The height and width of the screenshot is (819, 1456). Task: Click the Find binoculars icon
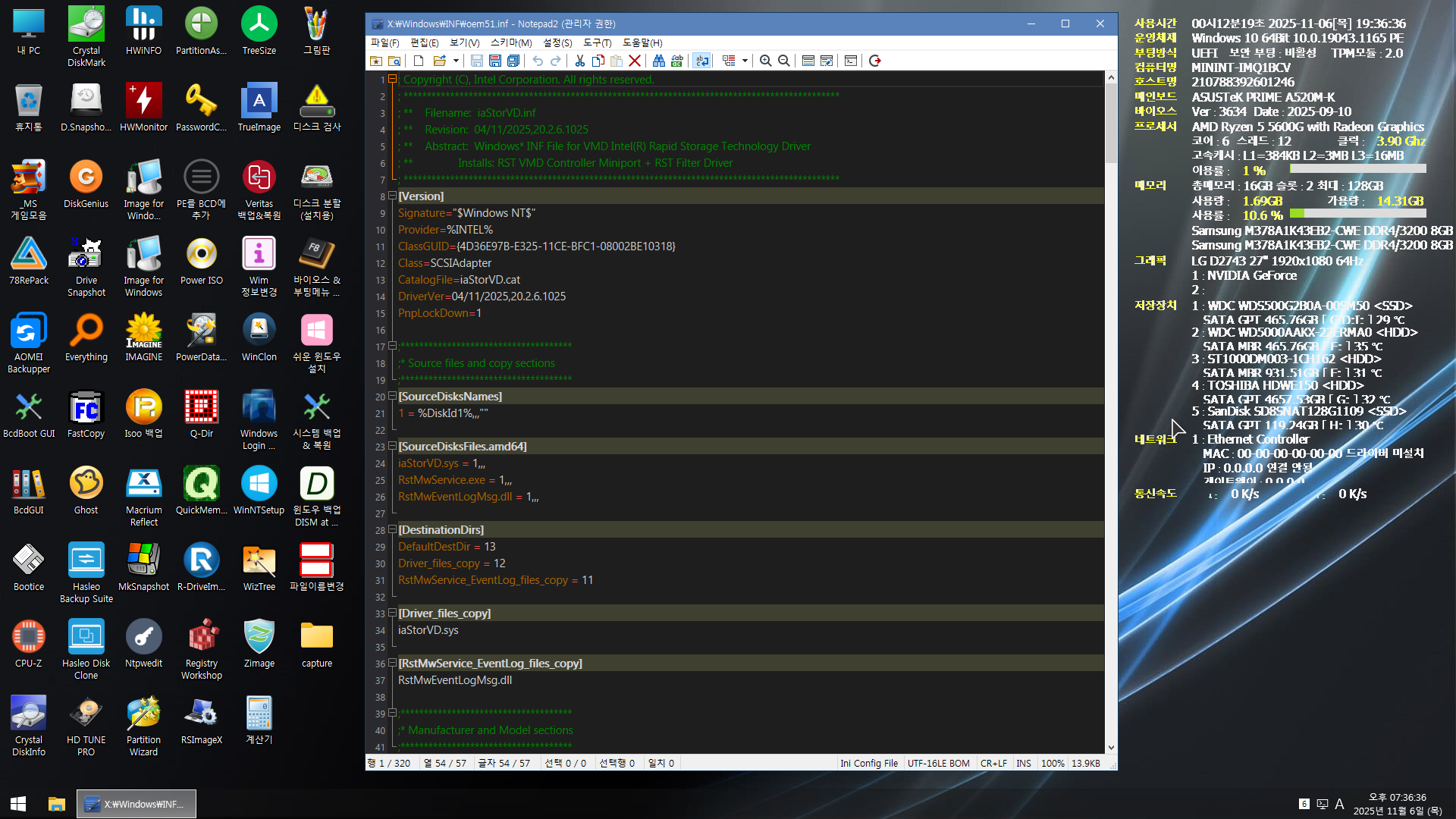point(658,61)
